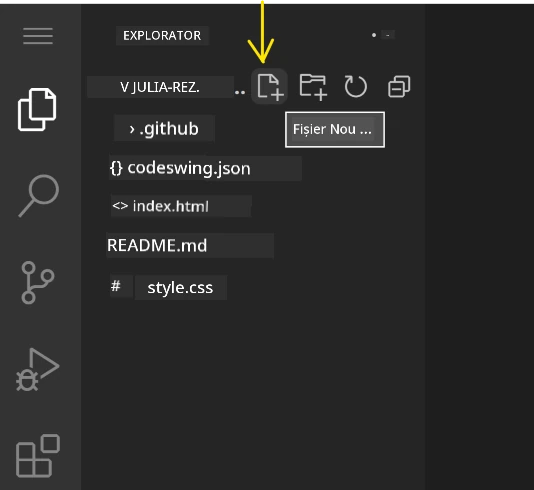The image size is (534, 490).
Task: Open style.css file
Action: [x=180, y=287]
